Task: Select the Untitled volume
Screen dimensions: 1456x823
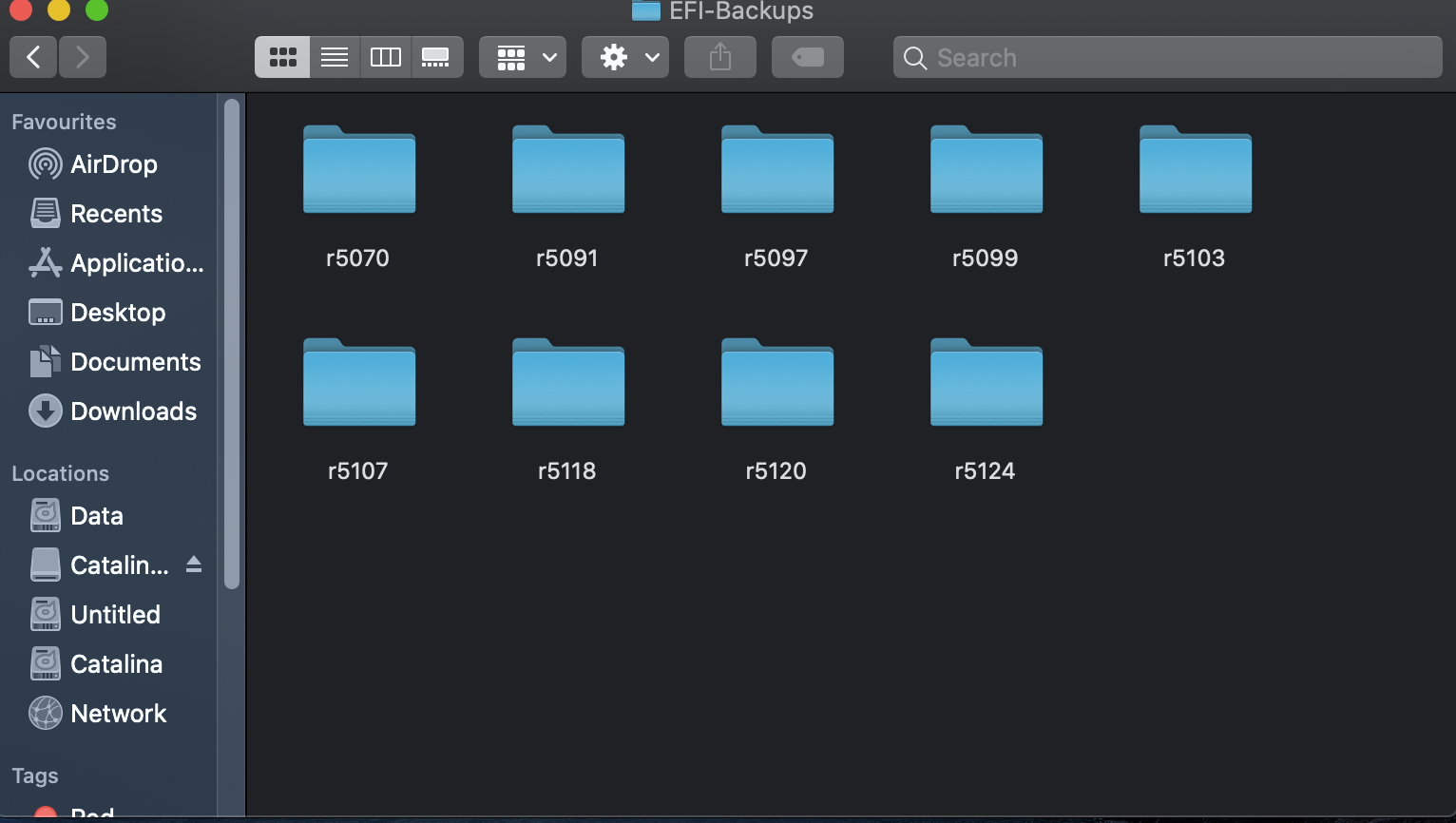Action: tap(115, 615)
